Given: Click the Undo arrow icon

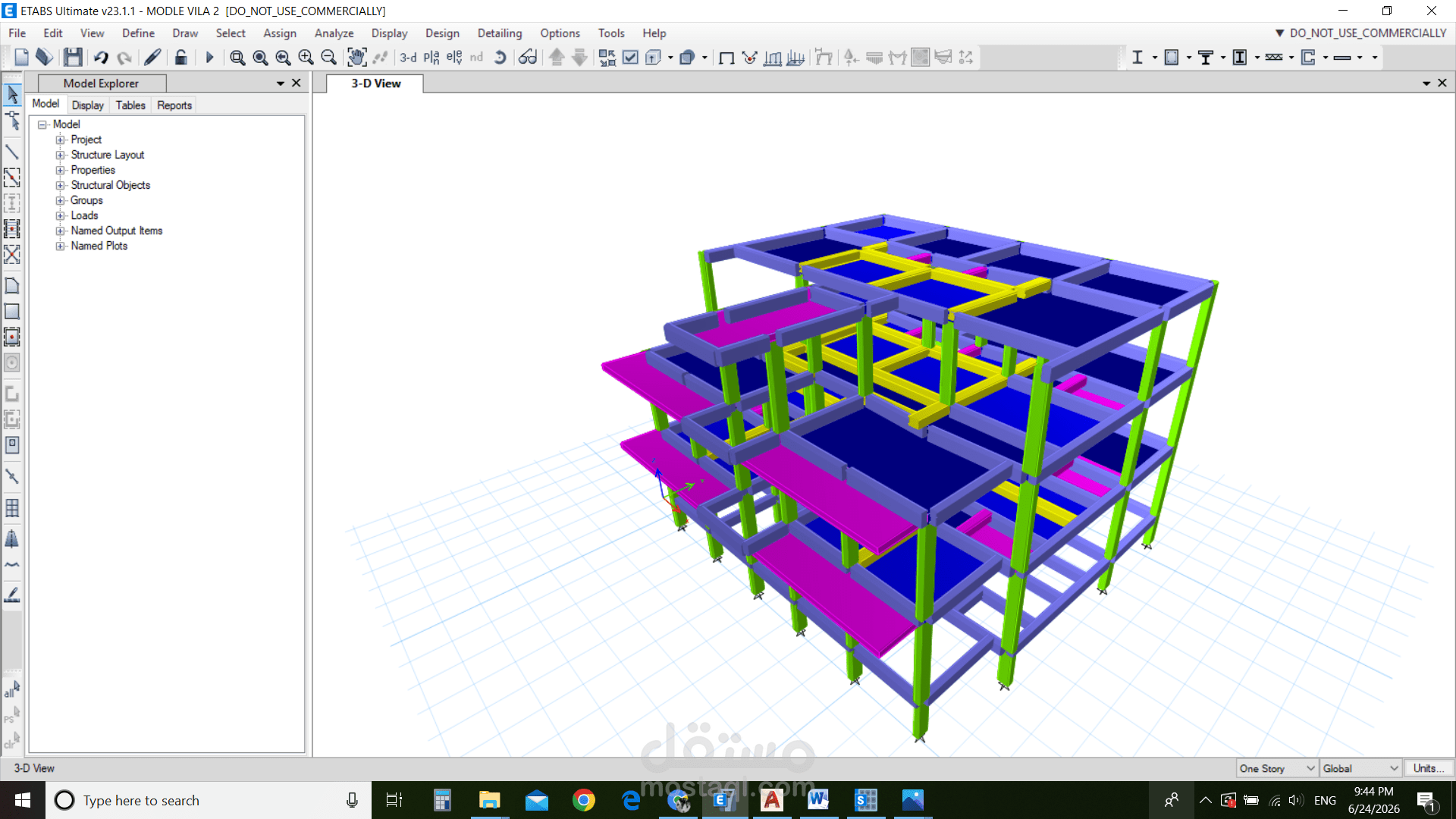Looking at the screenshot, I should [x=101, y=57].
